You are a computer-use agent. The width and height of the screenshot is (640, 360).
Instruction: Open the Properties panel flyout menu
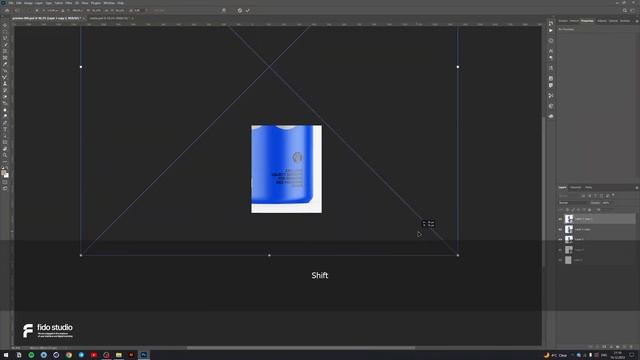(636, 21)
